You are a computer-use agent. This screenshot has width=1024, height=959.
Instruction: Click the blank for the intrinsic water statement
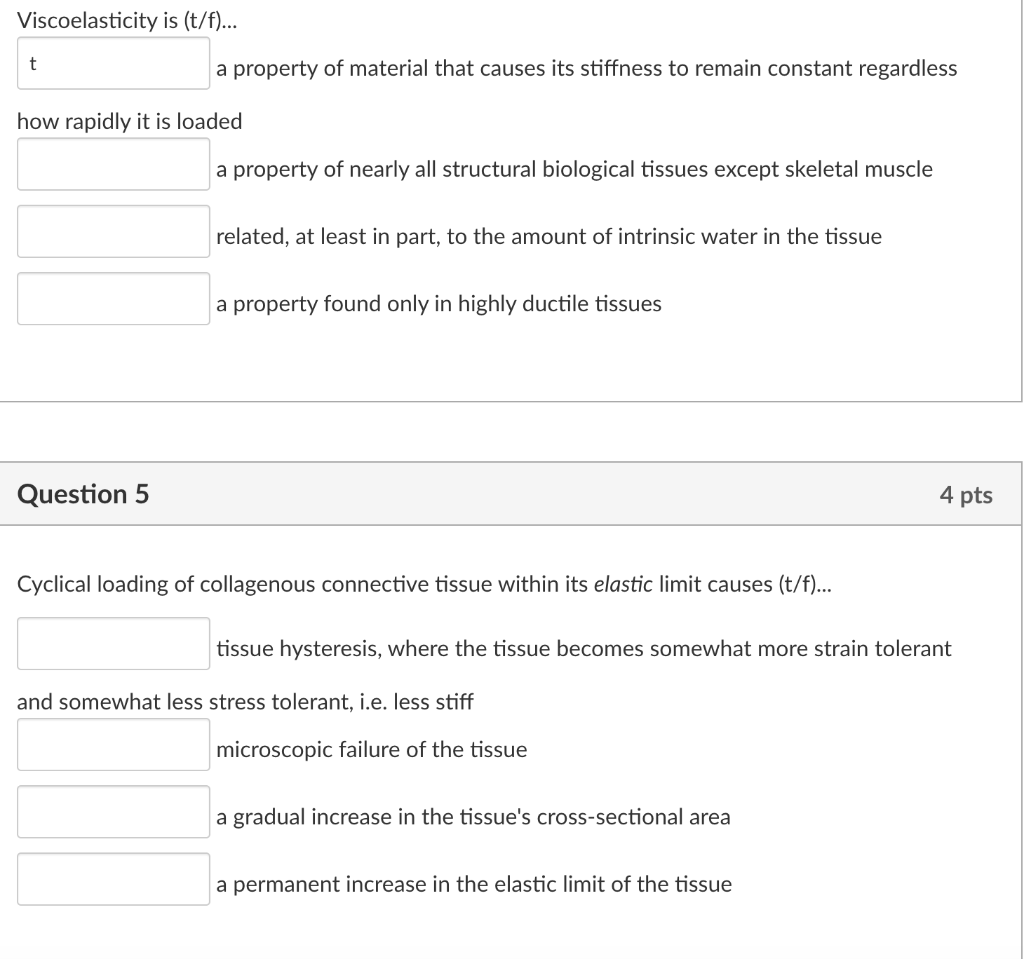click(112, 231)
